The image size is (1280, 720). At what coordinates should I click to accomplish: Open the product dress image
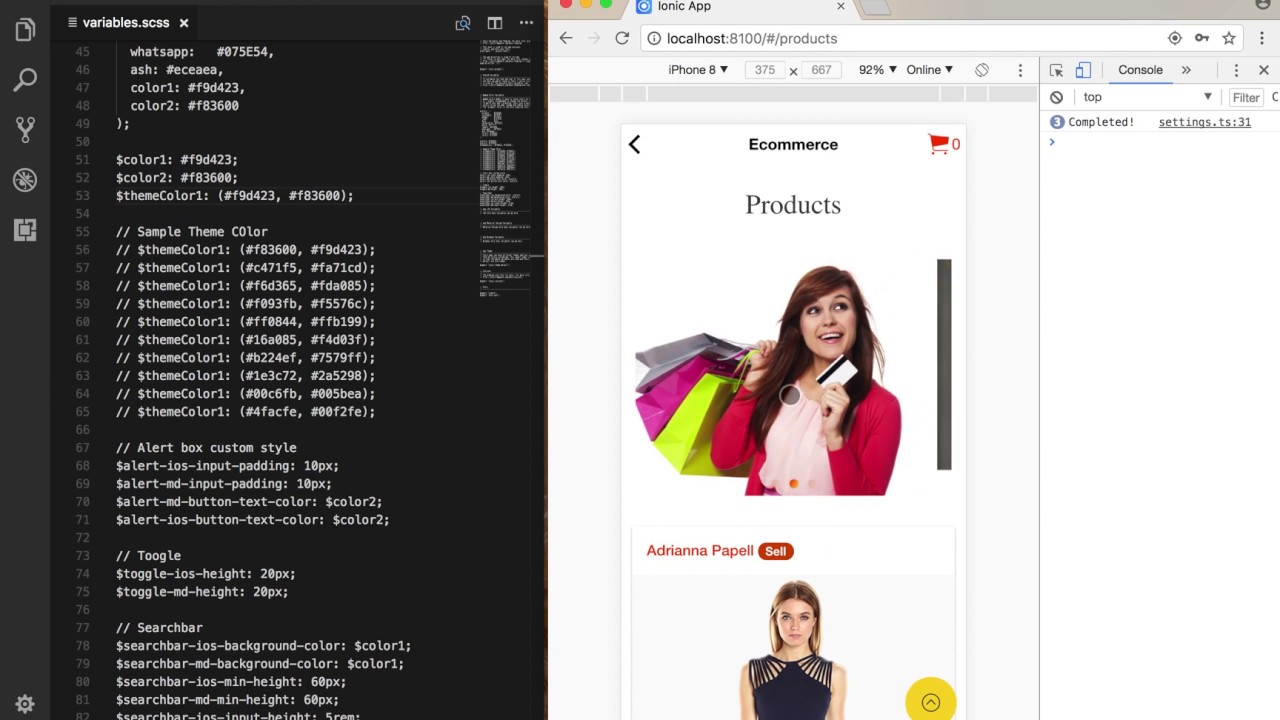(794, 650)
